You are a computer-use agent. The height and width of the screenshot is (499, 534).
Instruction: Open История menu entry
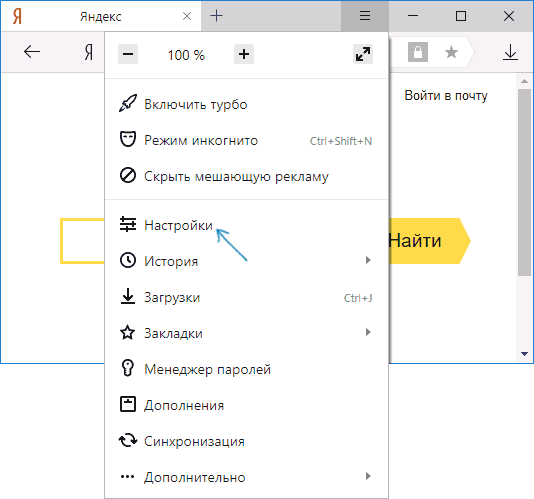(247, 261)
